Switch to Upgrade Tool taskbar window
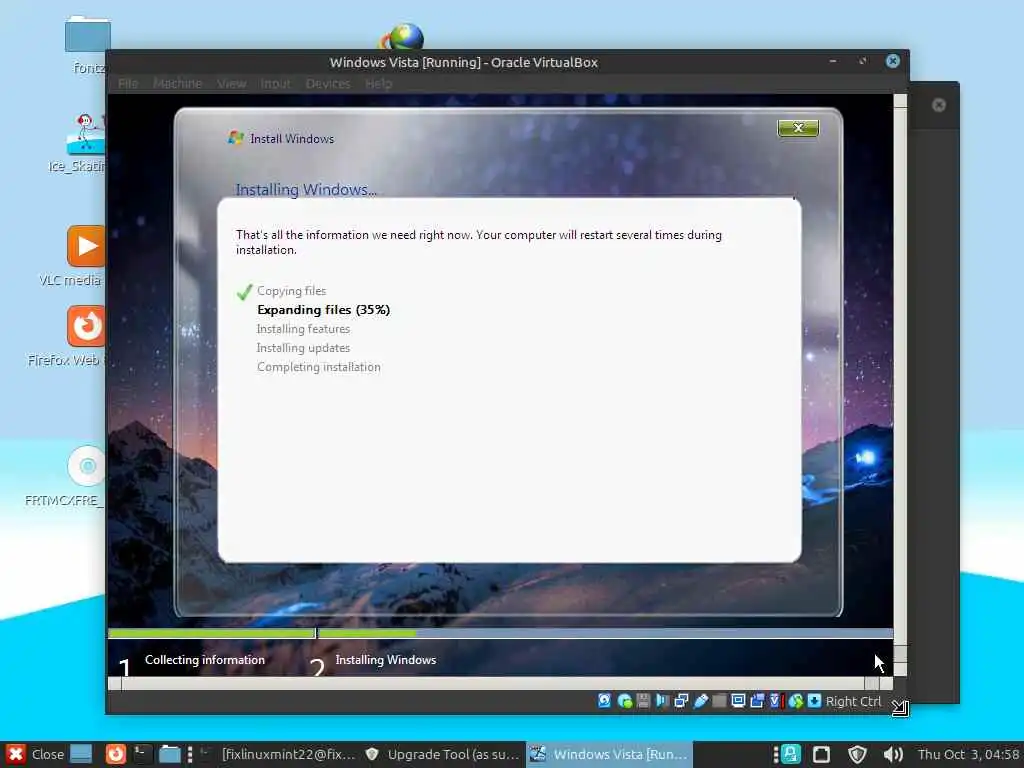Viewport: 1024px width, 768px height. point(443,754)
